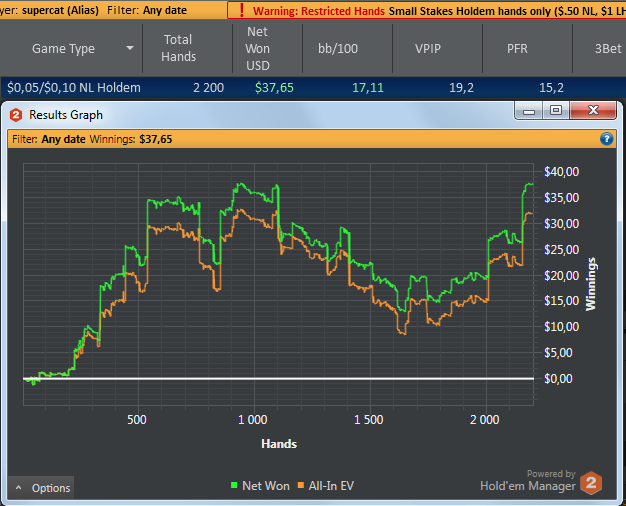Click the All-In EV legend label
The image size is (626, 506).
pyautogui.click(x=331, y=486)
